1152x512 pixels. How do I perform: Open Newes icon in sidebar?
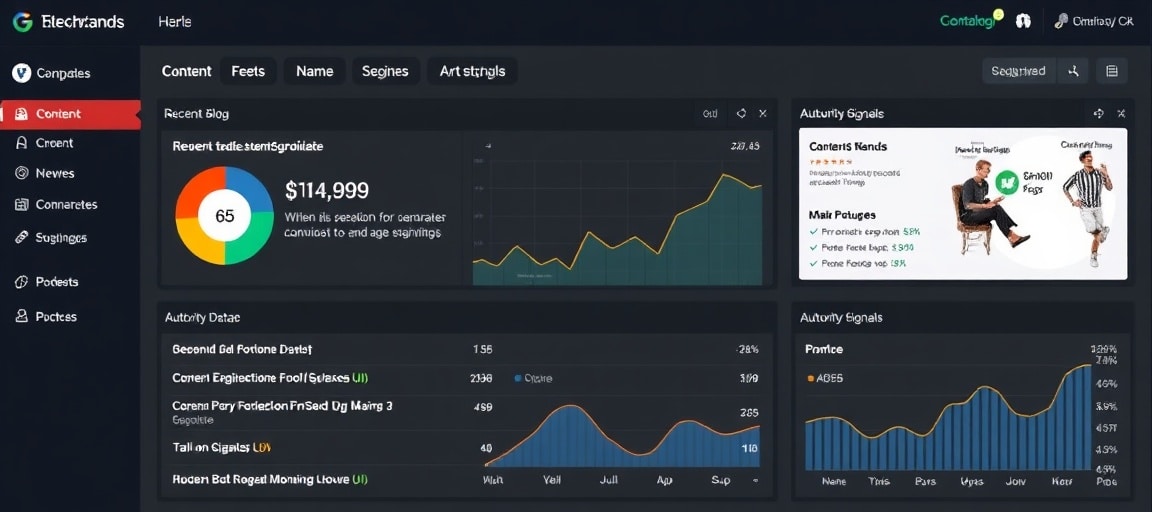(21, 173)
